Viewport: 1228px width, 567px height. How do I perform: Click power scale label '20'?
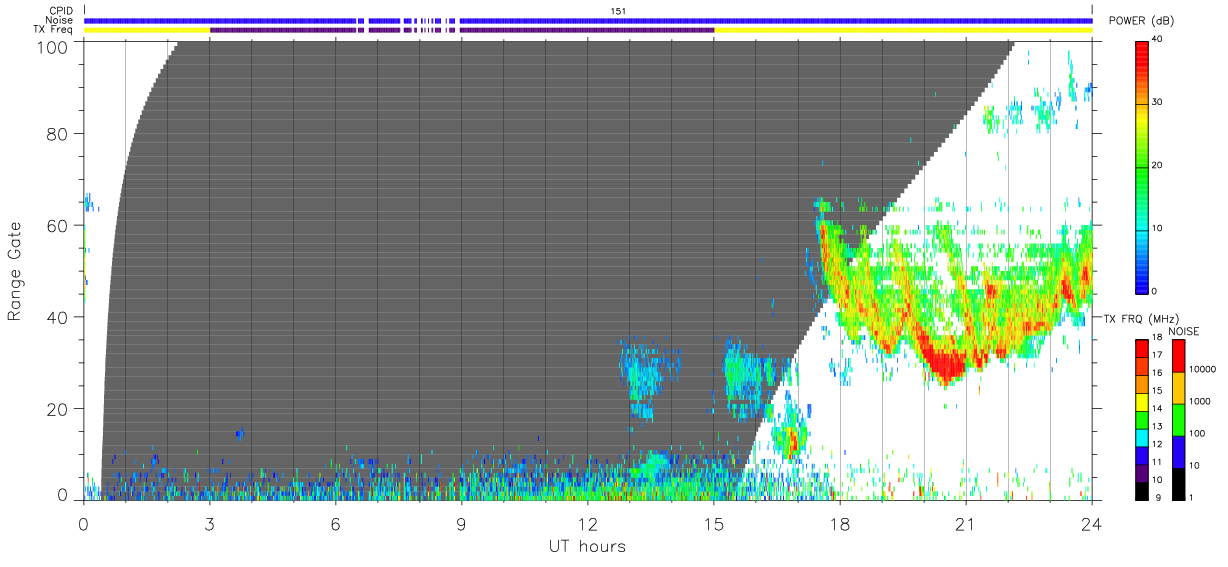(x=1158, y=166)
